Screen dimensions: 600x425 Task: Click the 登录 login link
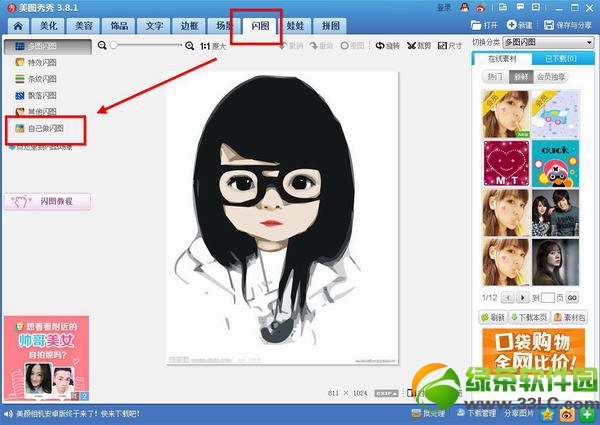point(444,7)
